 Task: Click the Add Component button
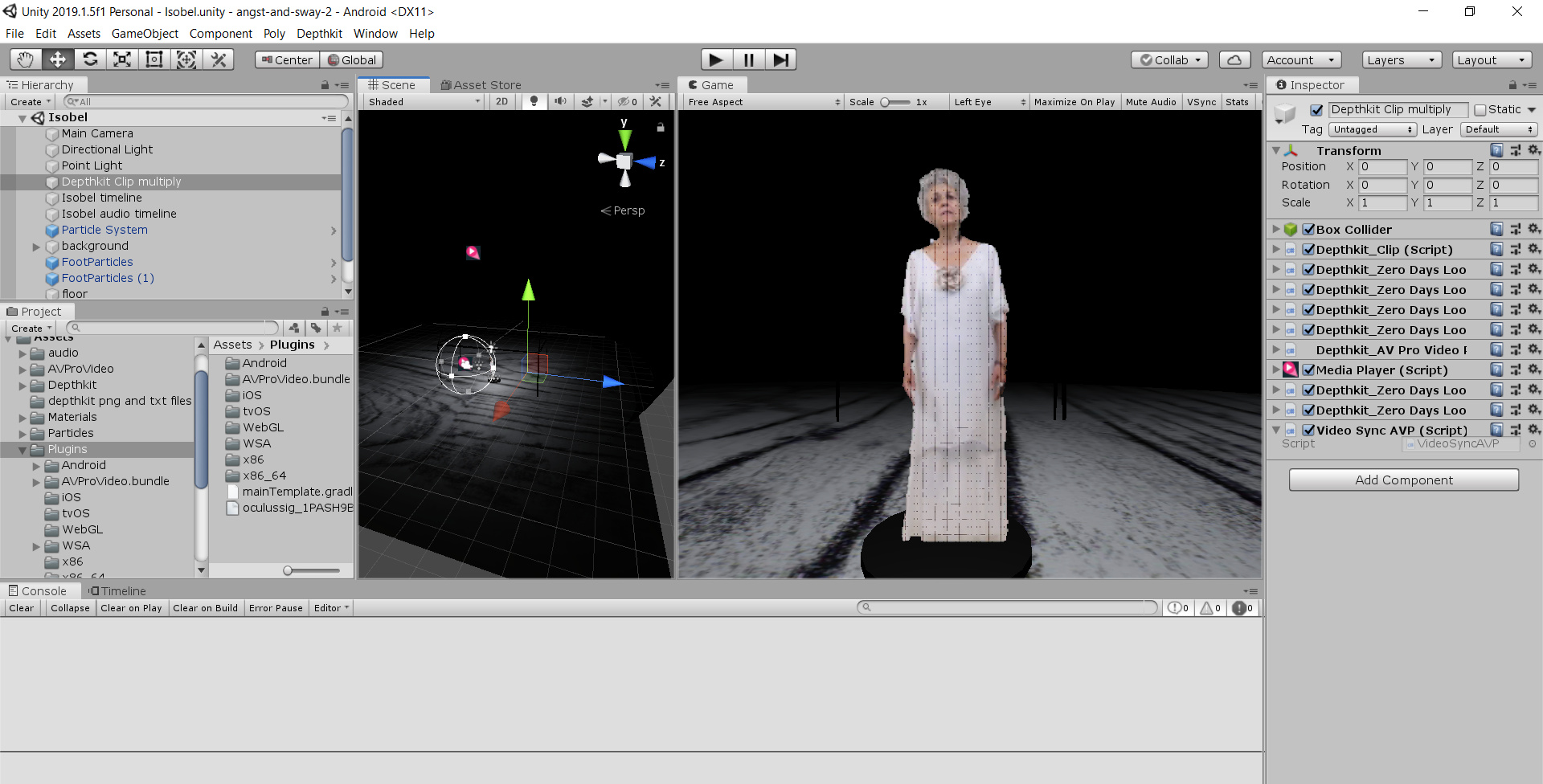(1403, 480)
